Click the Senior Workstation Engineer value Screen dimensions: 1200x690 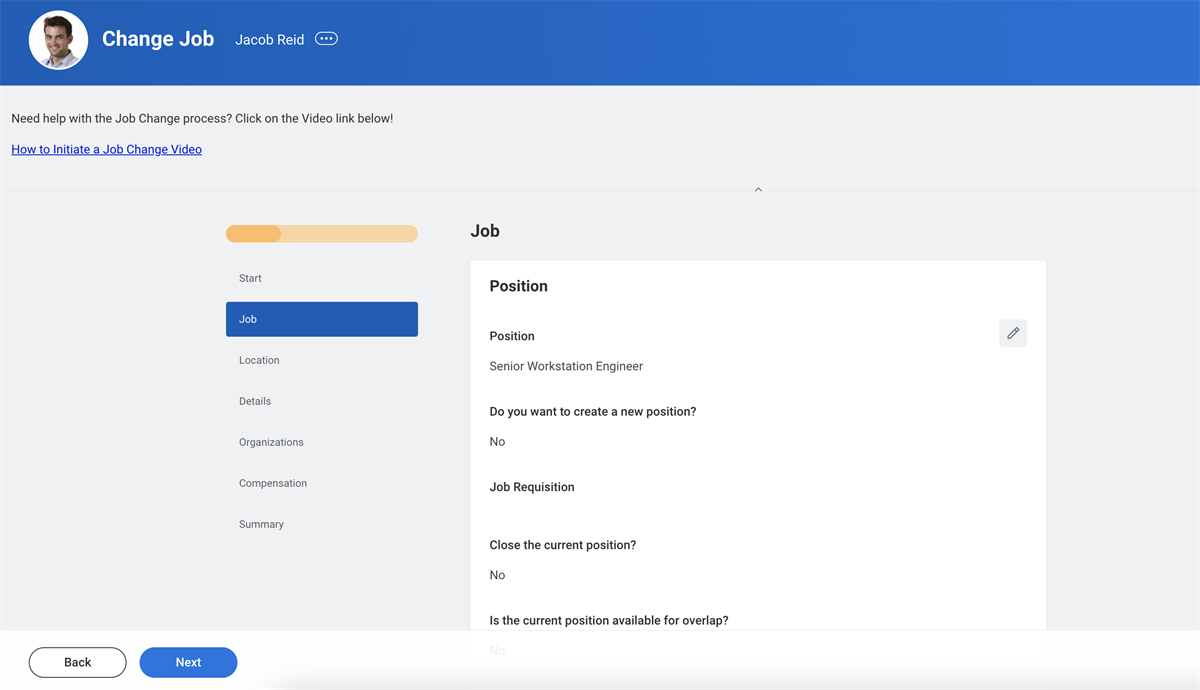566,366
